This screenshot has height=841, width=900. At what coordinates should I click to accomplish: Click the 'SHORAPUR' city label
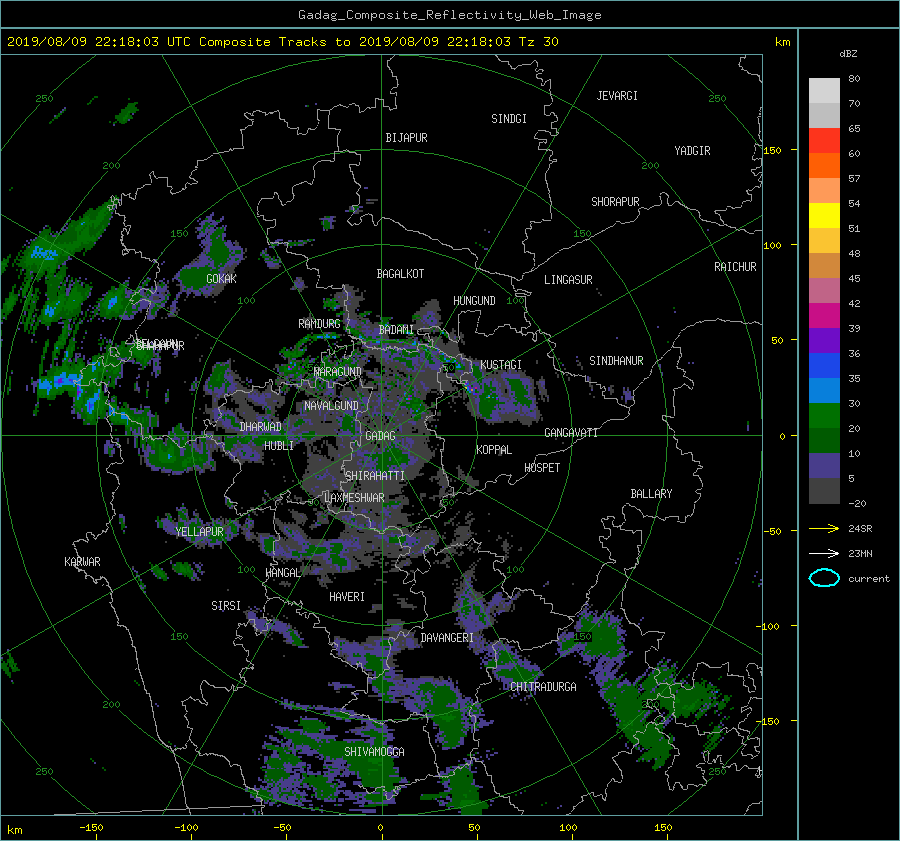[615, 202]
